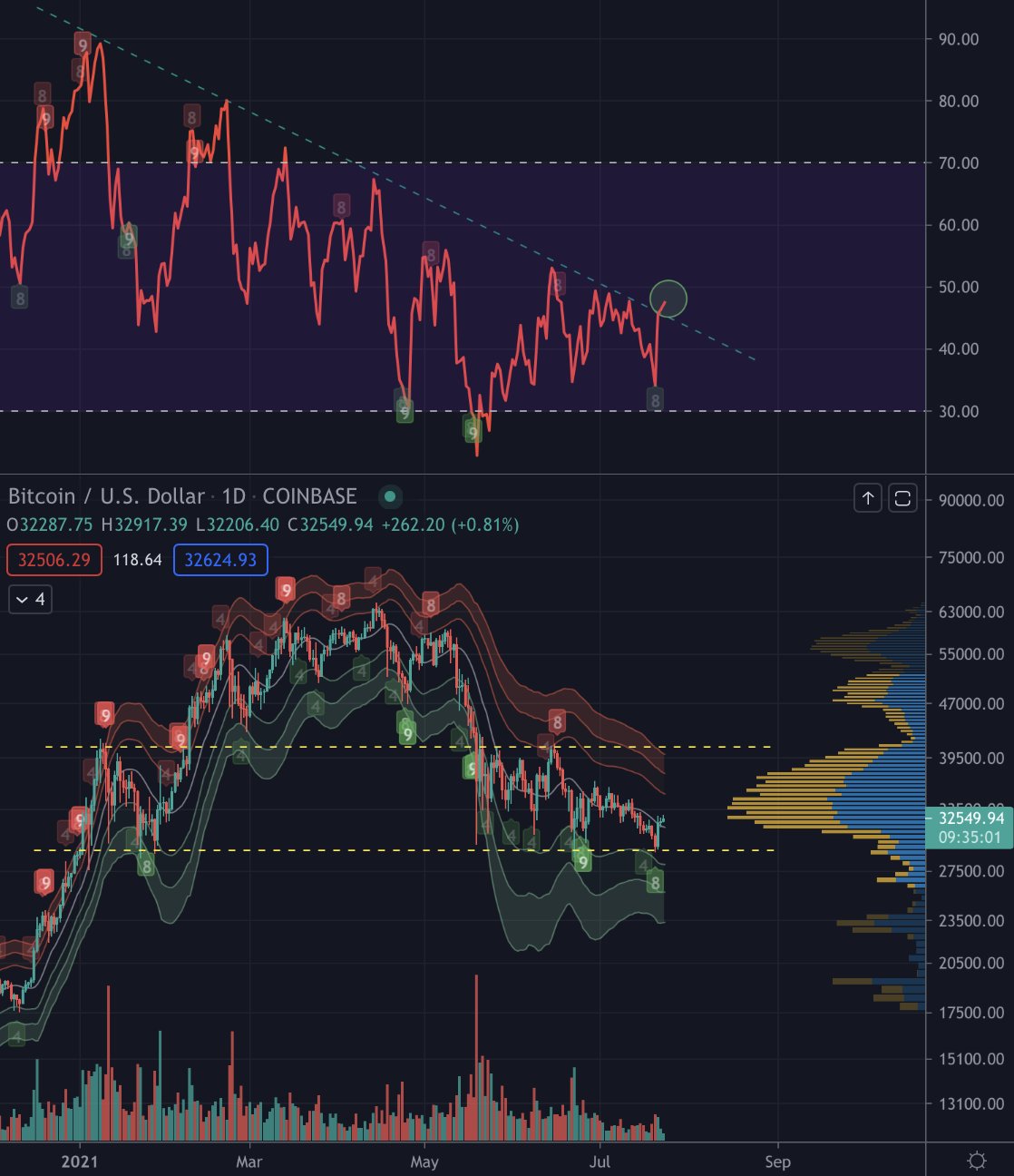This screenshot has width=1014, height=1176.
Task: Click the red 32506.29 sell price box
Action: (54, 560)
